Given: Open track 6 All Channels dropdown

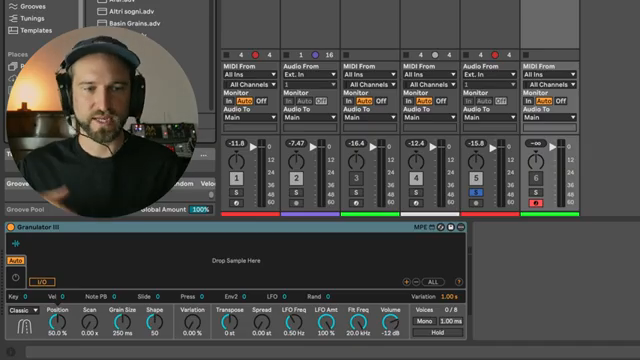Looking at the screenshot, I should [549, 84].
